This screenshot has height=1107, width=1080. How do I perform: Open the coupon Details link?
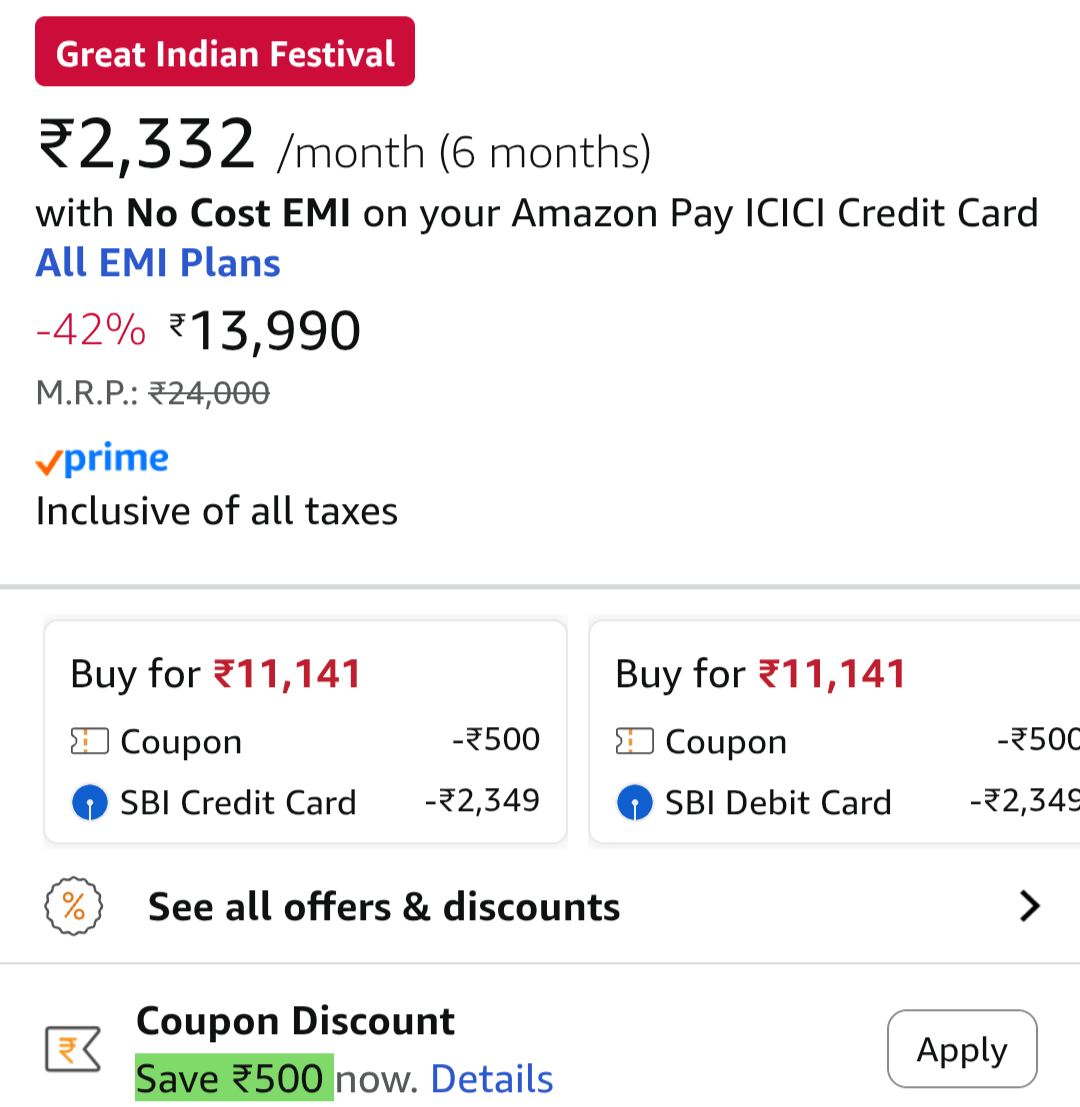(x=491, y=1079)
